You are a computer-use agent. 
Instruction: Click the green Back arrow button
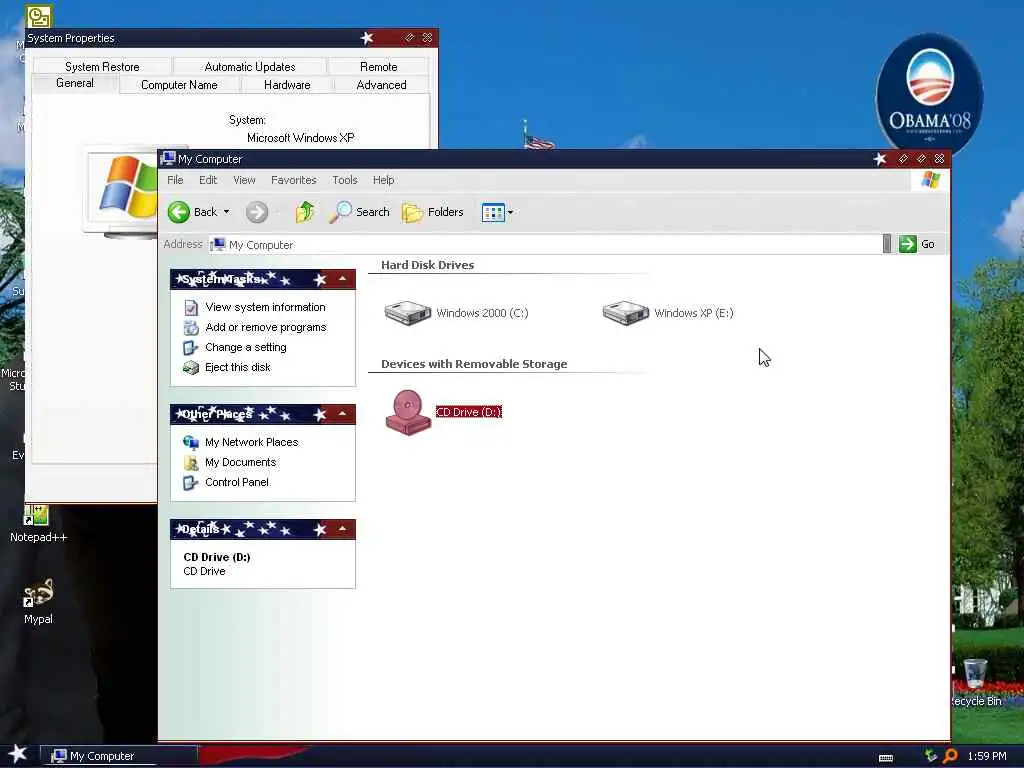pos(178,212)
